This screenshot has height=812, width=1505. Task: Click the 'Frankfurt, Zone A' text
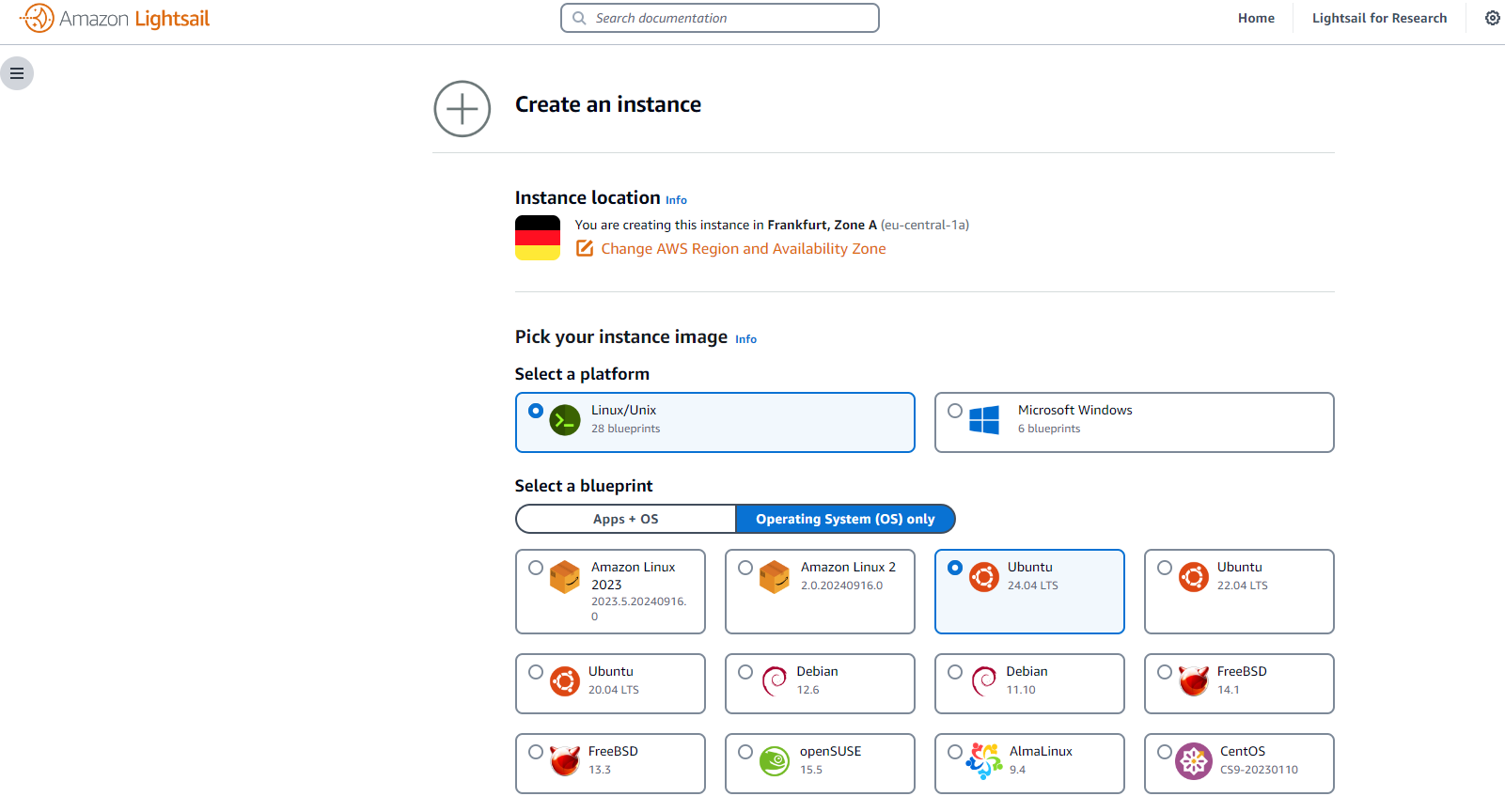[822, 225]
